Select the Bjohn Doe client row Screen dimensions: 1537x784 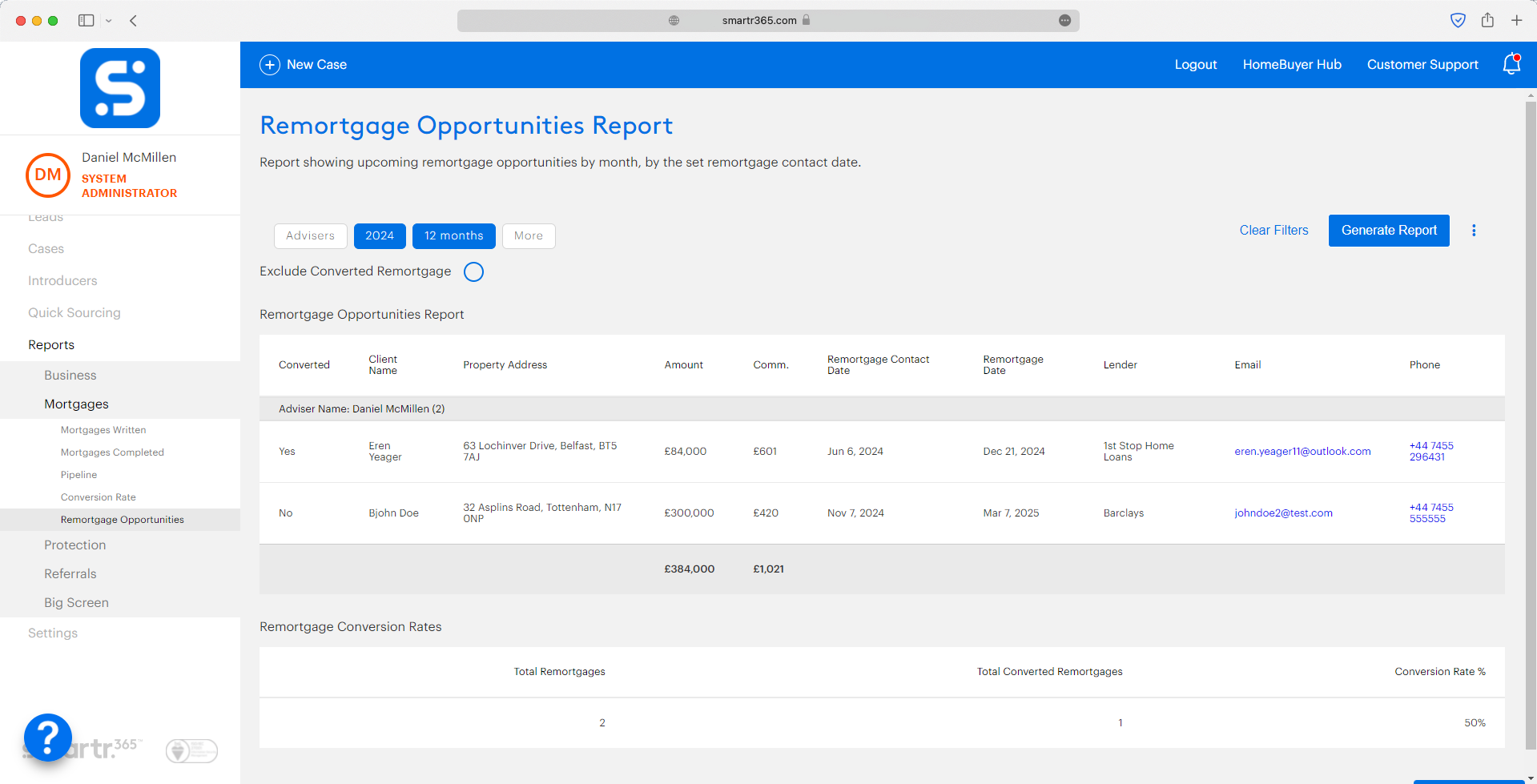882,513
